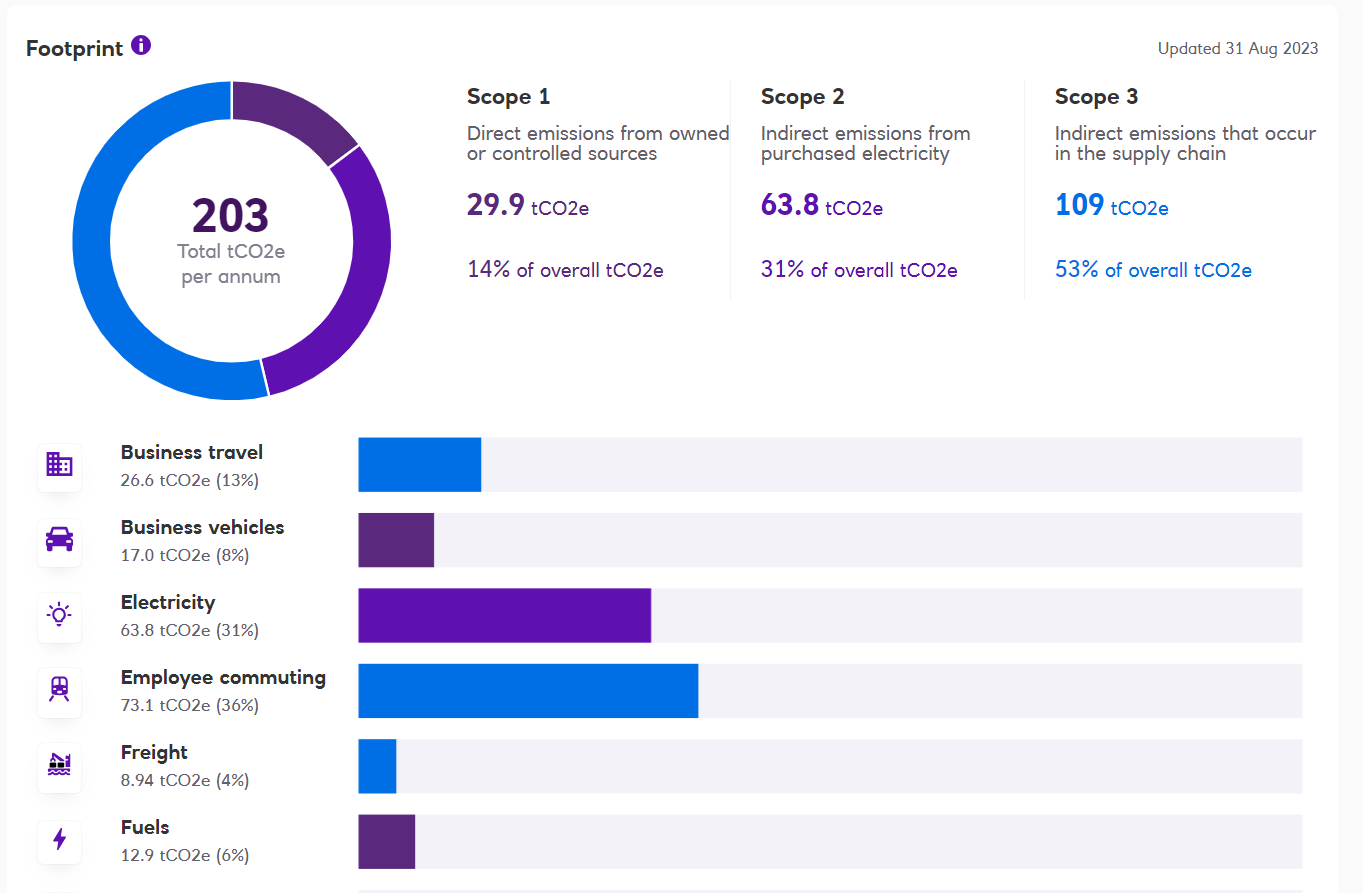This screenshot has width=1363, height=893.
Task: Select the Scope 3 heading
Action: [1096, 97]
